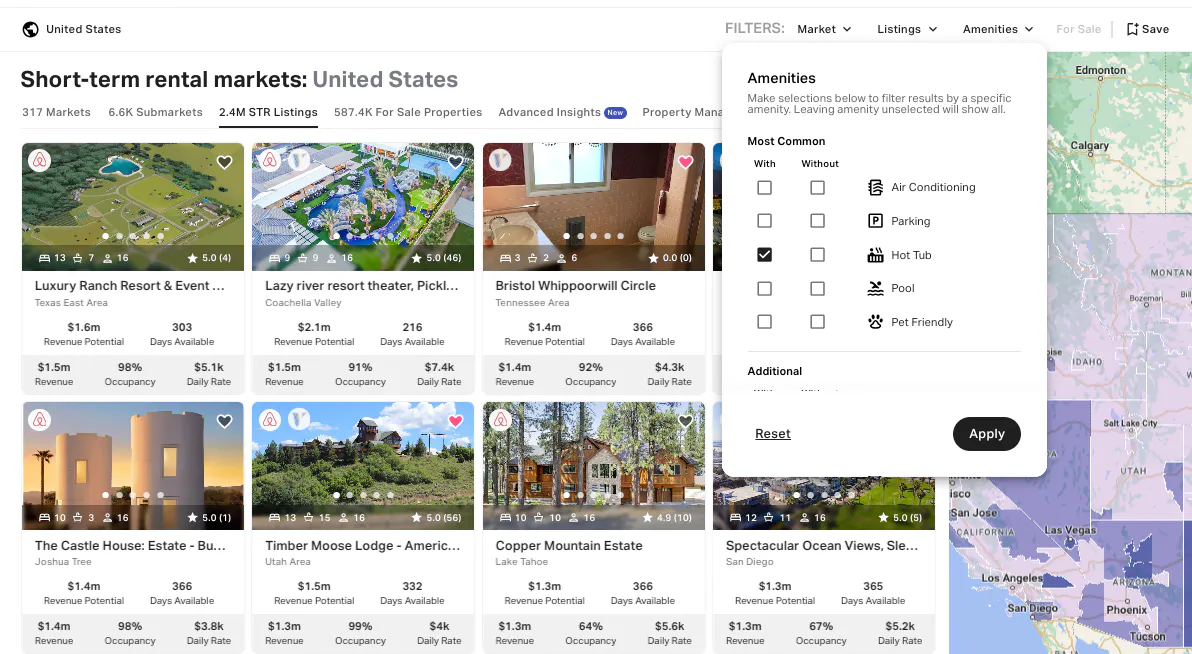Click Airbnb badge on Lazy river resort card
This screenshot has width=1192, height=654.
click(x=270, y=160)
